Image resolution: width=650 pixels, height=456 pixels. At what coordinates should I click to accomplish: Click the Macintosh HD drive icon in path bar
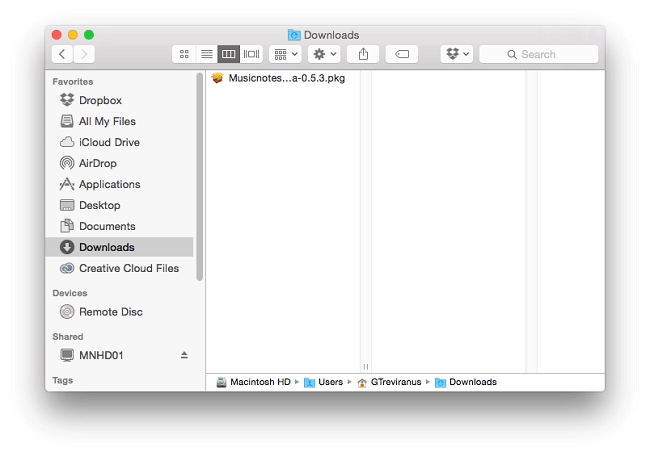coord(221,382)
